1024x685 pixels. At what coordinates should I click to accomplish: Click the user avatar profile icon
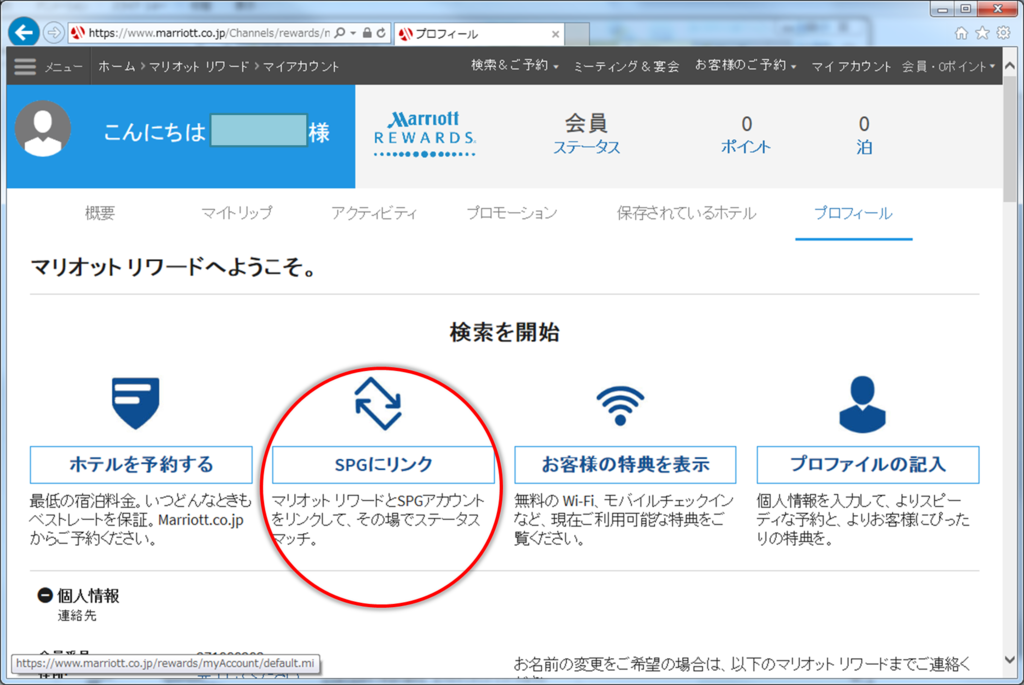43,129
